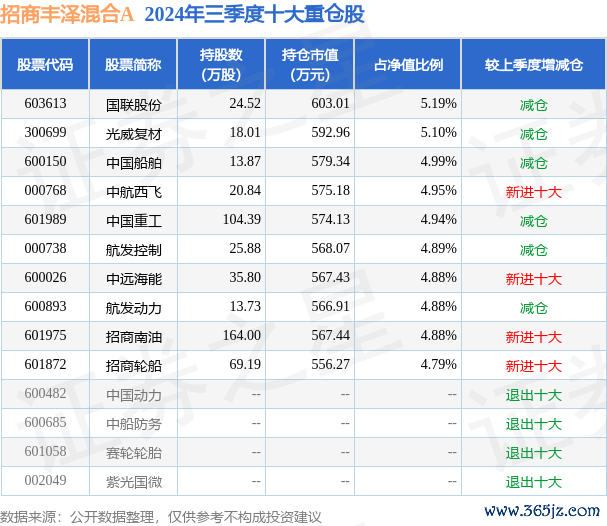The image size is (607, 526).
Task: Click the 股票代码 column header
Action: (45, 65)
